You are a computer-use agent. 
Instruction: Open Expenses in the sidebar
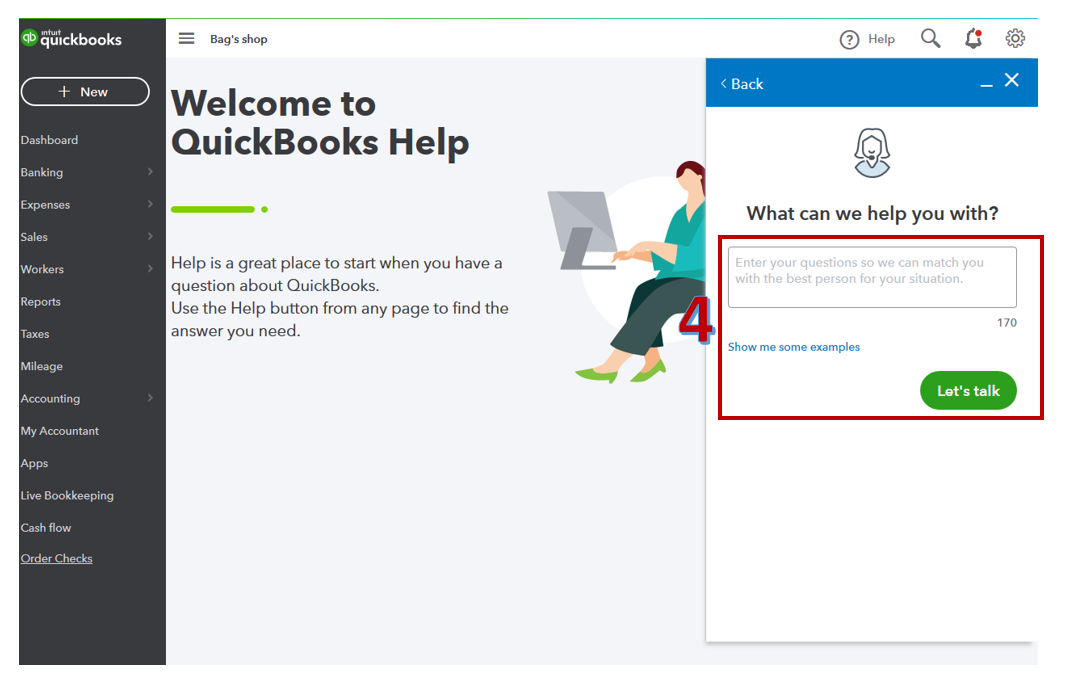[45, 205]
